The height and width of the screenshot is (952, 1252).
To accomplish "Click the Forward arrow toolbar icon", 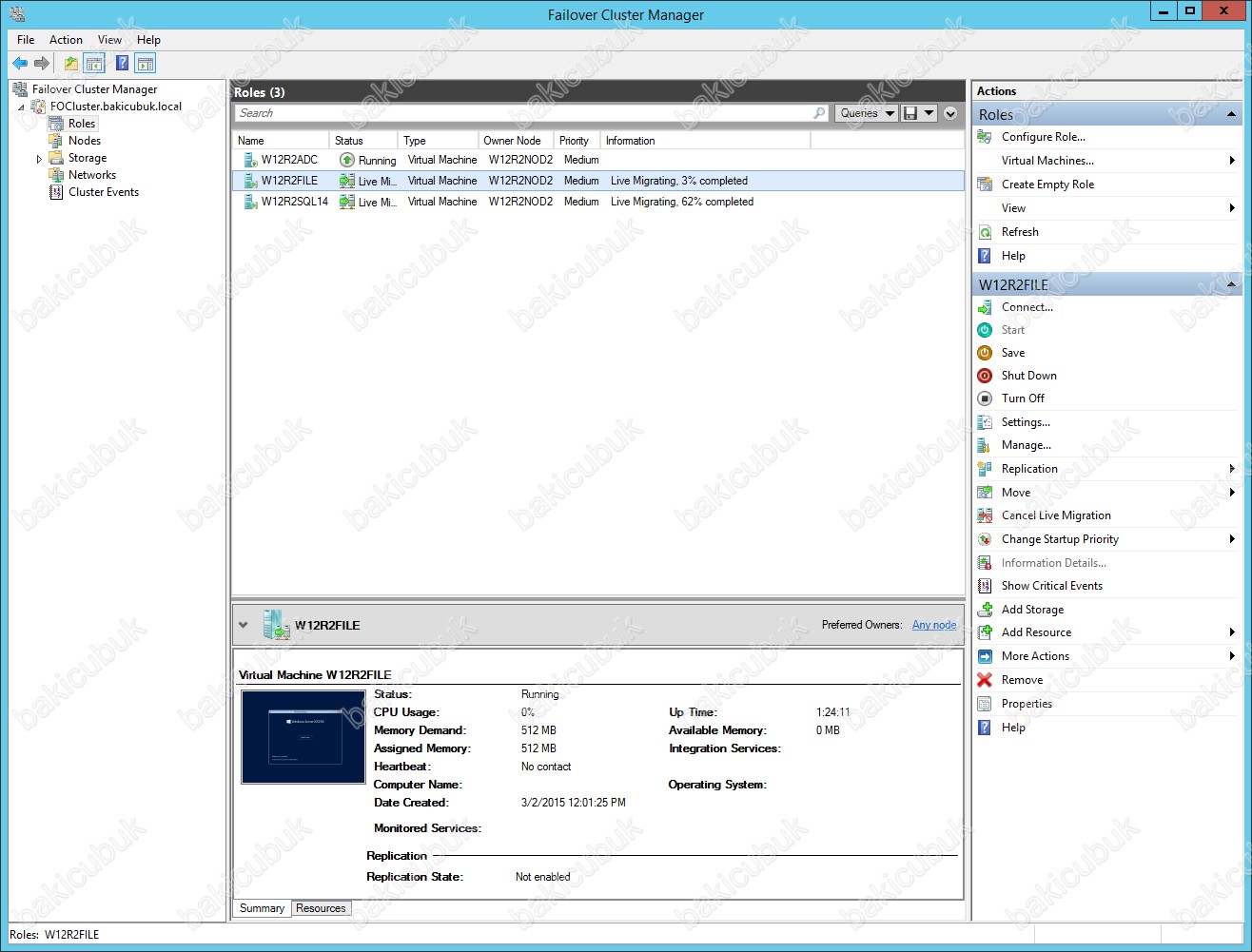I will pyautogui.click(x=42, y=64).
